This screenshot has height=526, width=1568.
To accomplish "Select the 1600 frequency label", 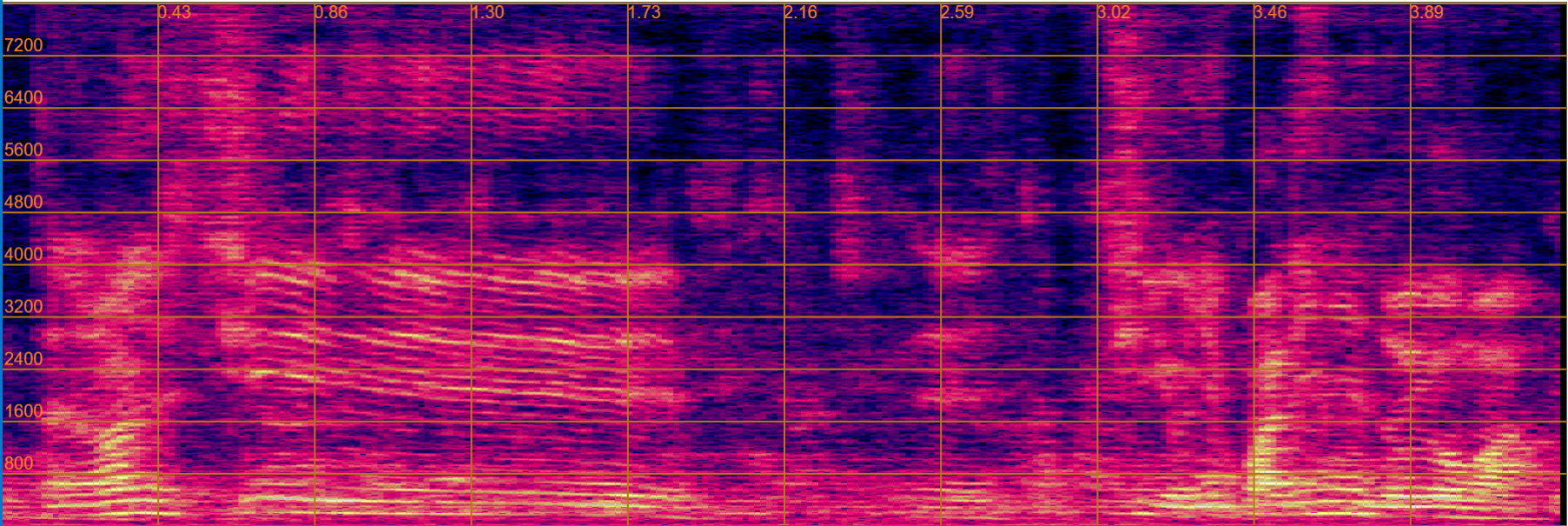I will 23,411.
